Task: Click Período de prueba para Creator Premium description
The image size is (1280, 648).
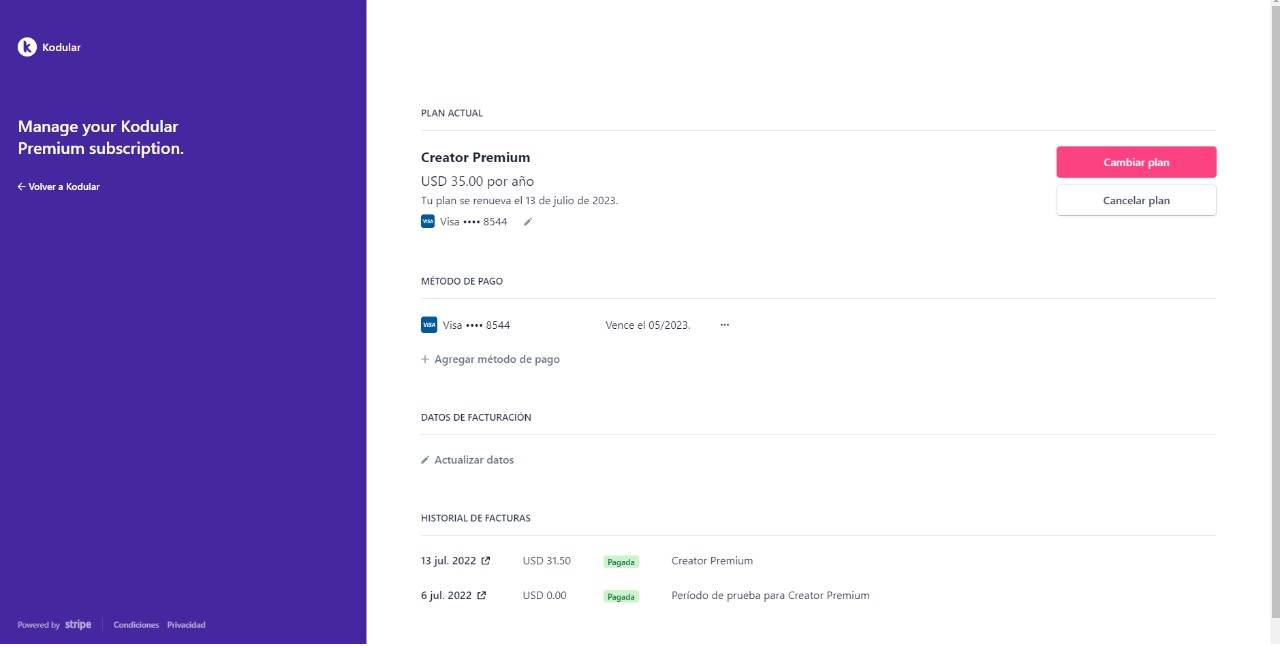Action: (770, 596)
